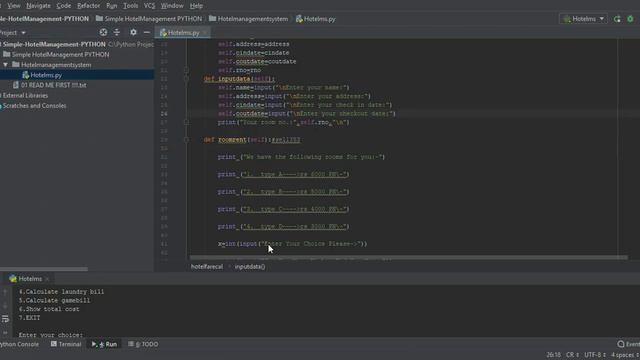Screen dimensions: 640x360
Task: Open the Run menu
Action: click(x=111, y=6)
